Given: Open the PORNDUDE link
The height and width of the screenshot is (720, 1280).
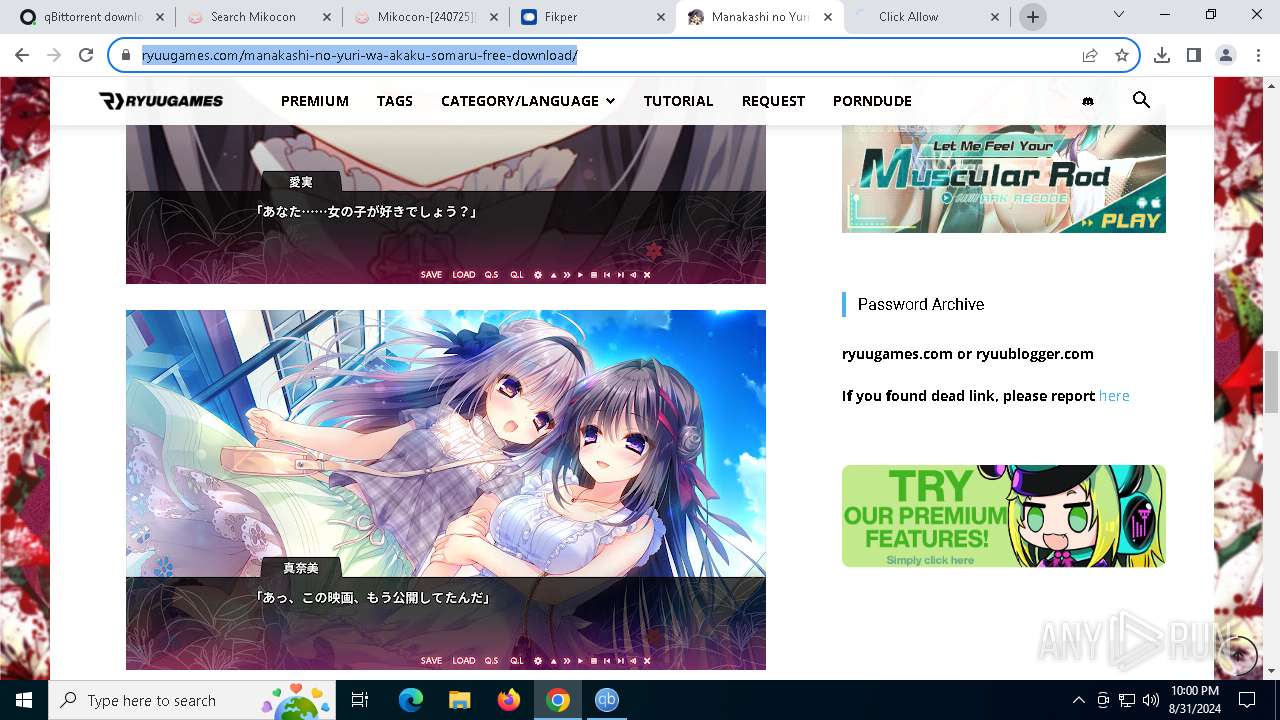Looking at the screenshot, I should [872, 101].
